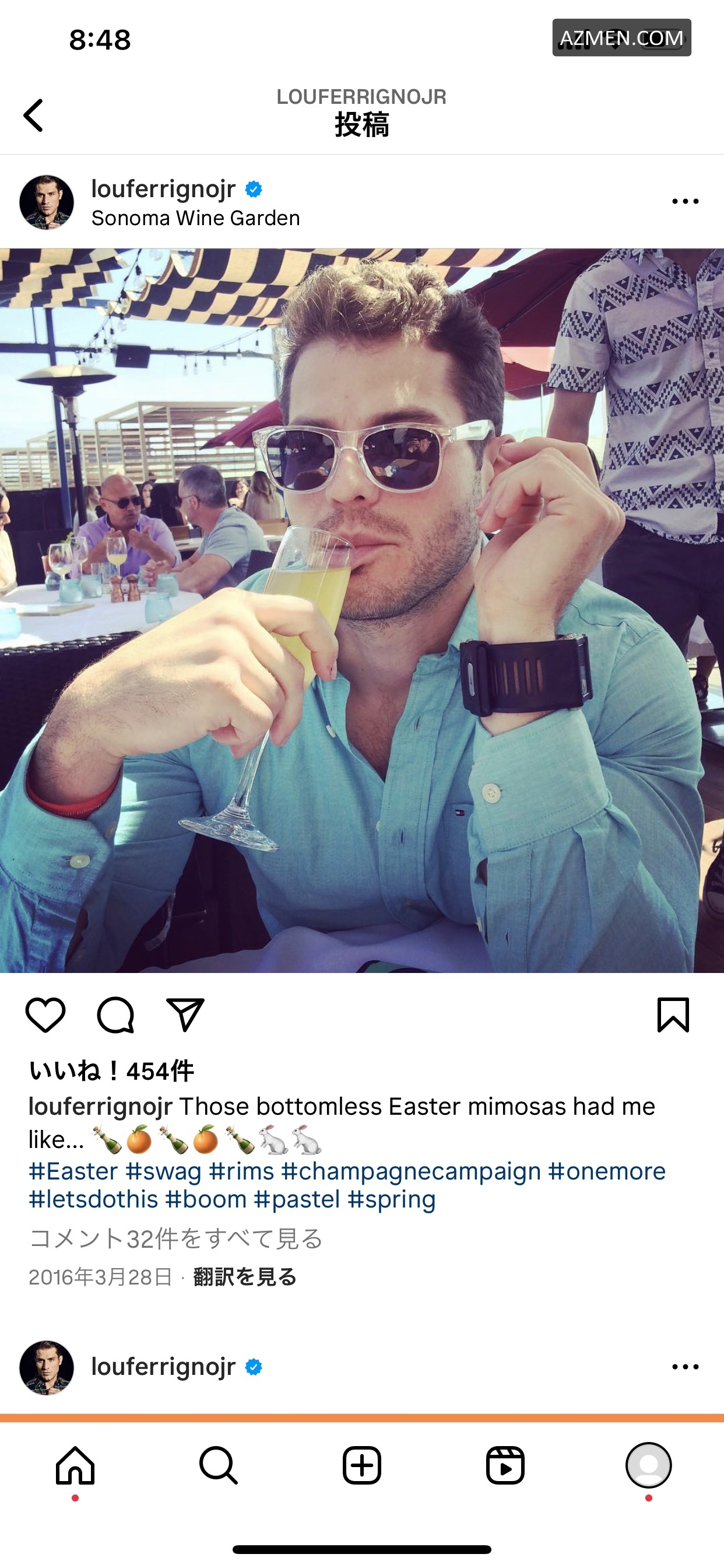Open Sonoma Wine Garden location
The width and height of the screenshot is (724, 1568).
[x=195, y=218]
